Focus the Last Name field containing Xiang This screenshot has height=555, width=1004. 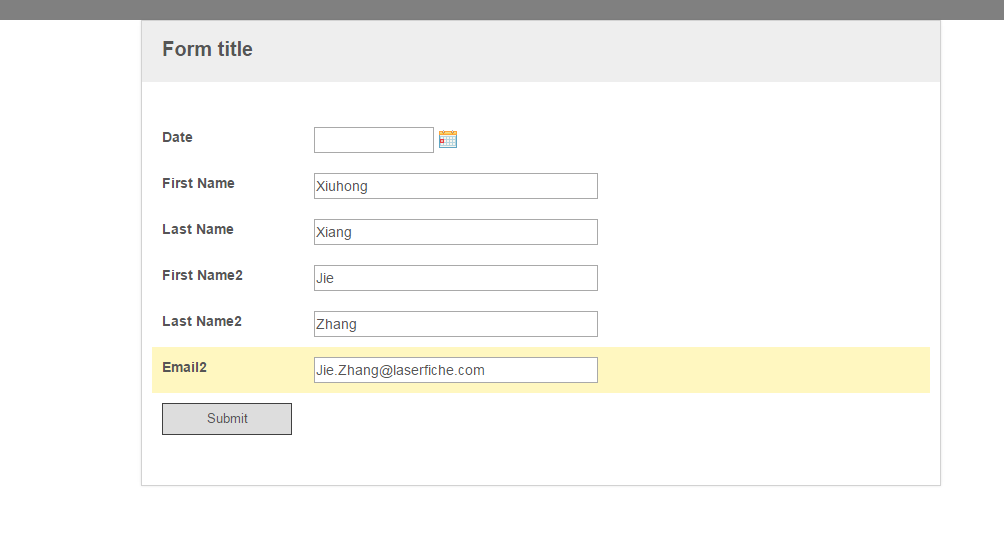coord(455,232)
